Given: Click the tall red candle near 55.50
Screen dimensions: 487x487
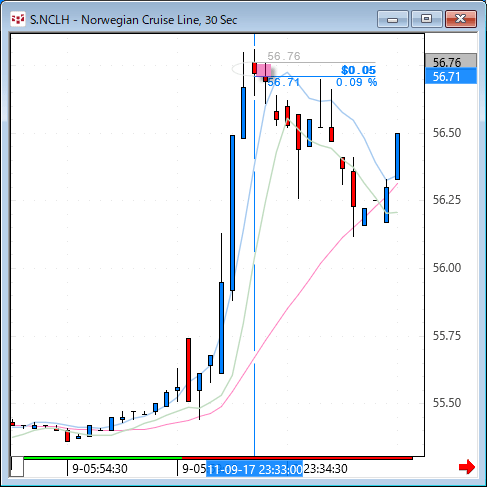Looking at the screenshot, I should [x=188, y=370].
